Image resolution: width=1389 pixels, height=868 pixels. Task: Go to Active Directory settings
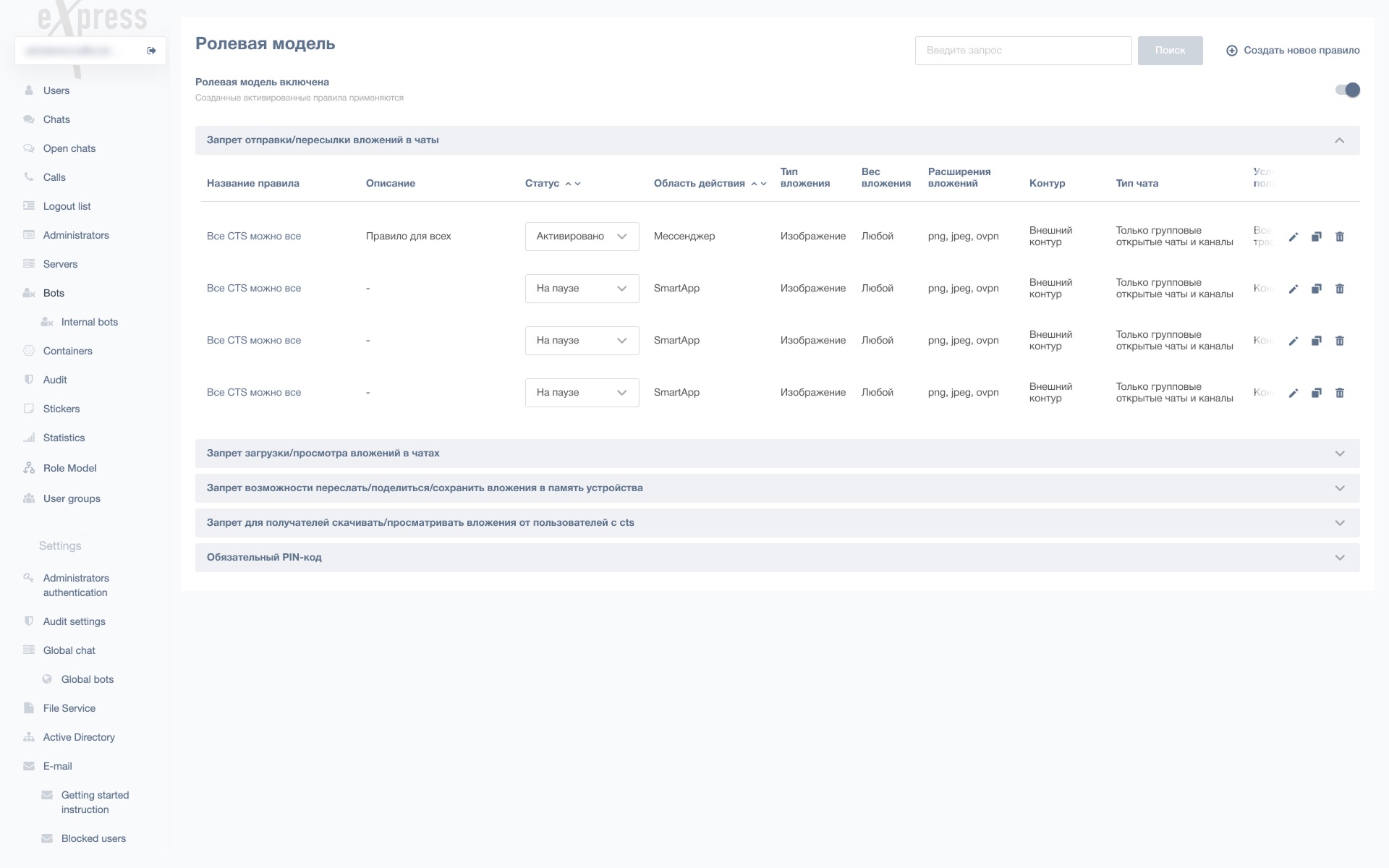[x=79, y=737]
